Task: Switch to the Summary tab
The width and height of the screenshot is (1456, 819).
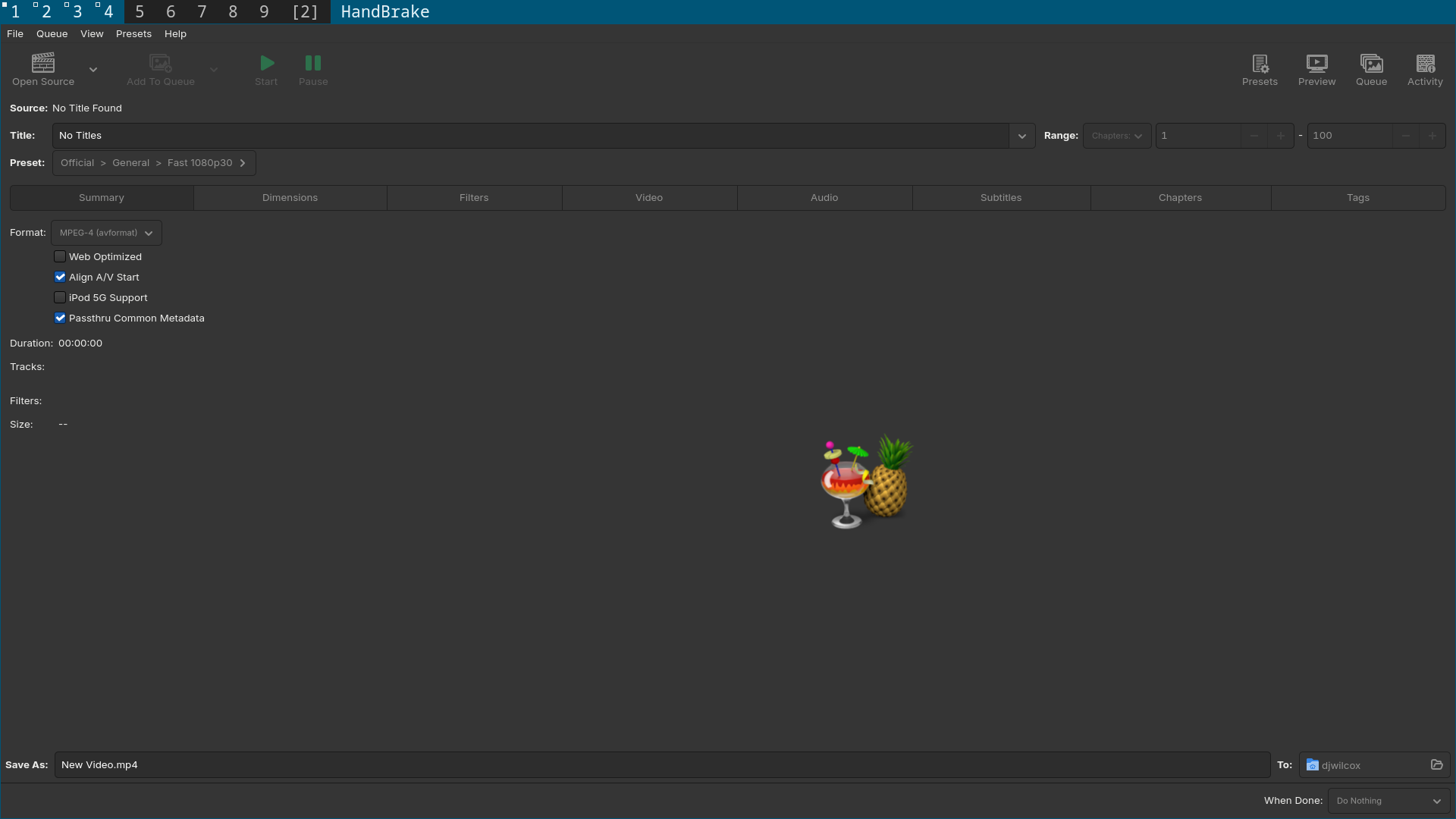Action: pyautogui.click(x=102, y=198)
